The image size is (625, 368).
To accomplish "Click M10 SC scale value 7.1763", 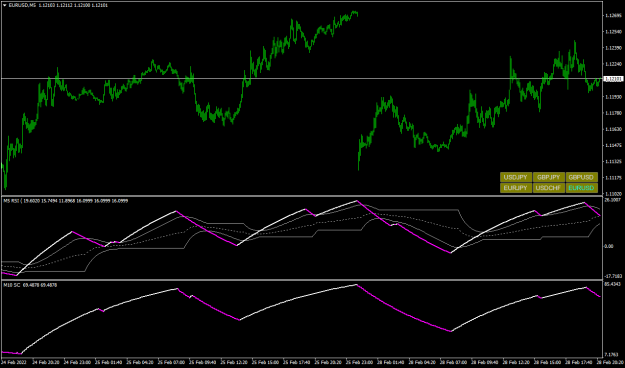I will [x=612, y=354].
